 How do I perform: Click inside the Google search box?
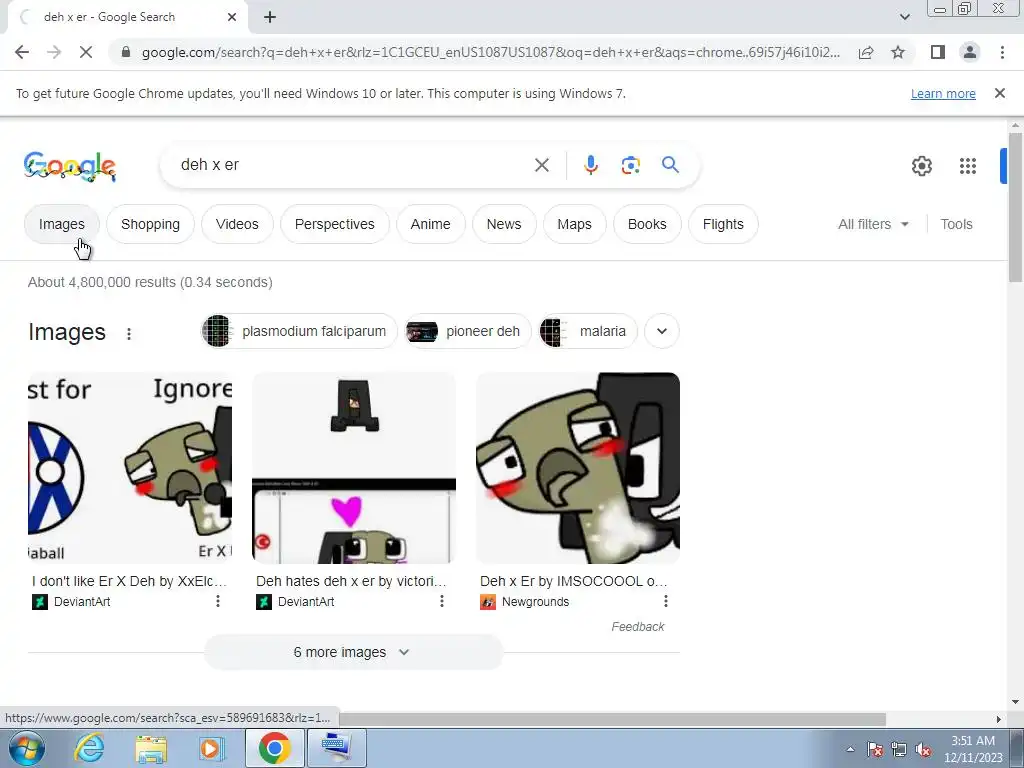(353, 165)
